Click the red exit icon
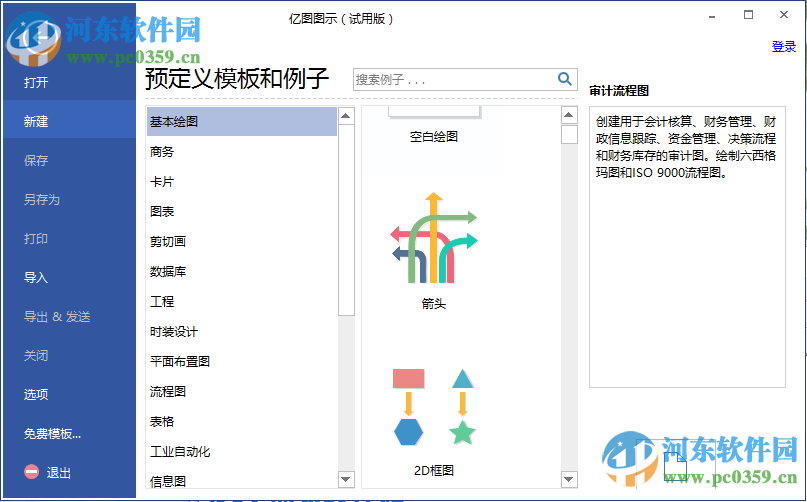Image resolution: width=807 pixels, height=502 pixels. (x=31, y=472)
